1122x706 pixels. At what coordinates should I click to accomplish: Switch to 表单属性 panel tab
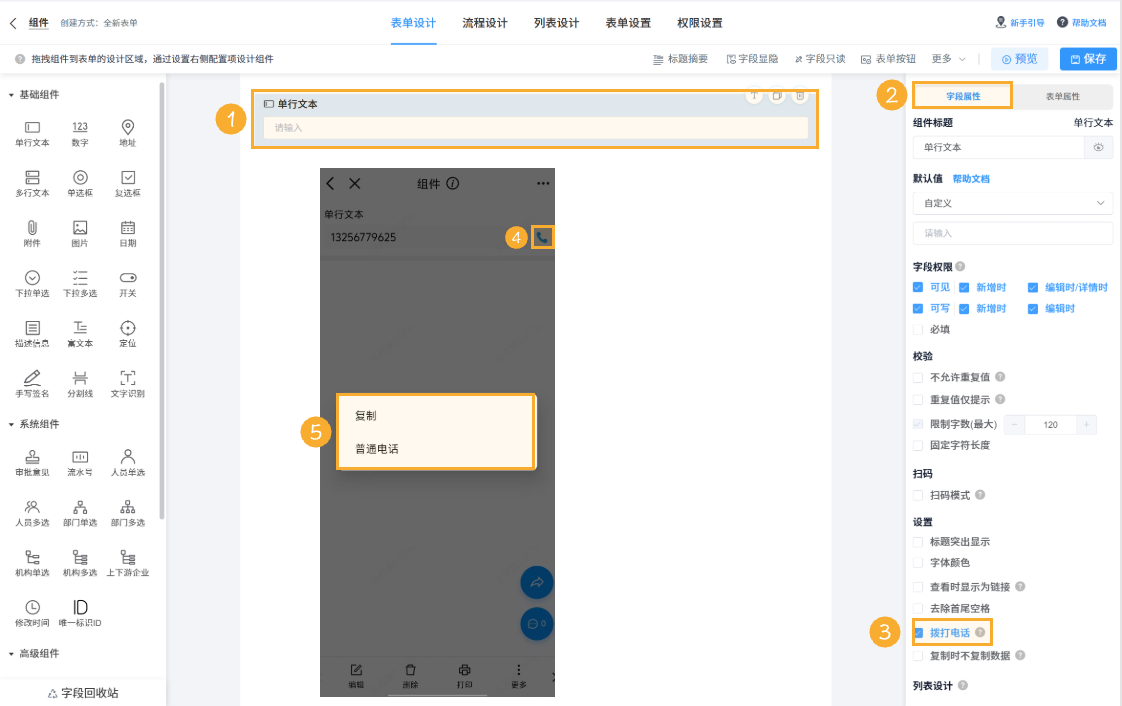tap(1063, 96)
